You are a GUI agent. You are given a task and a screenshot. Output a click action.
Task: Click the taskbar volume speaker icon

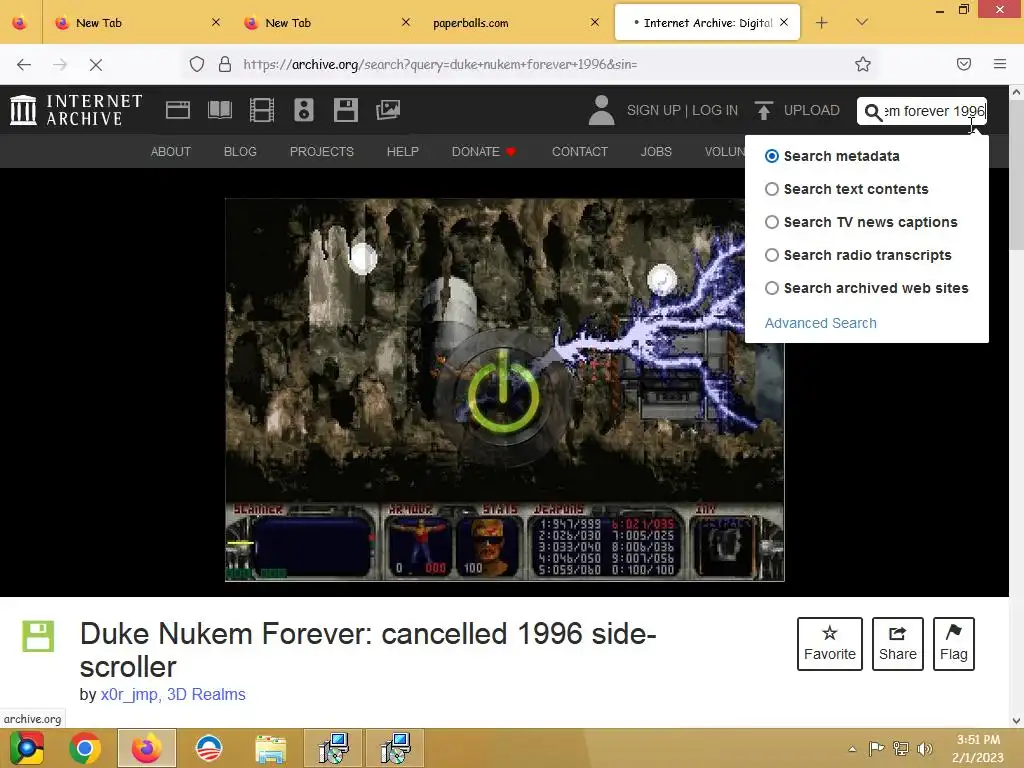pos(924,748)
